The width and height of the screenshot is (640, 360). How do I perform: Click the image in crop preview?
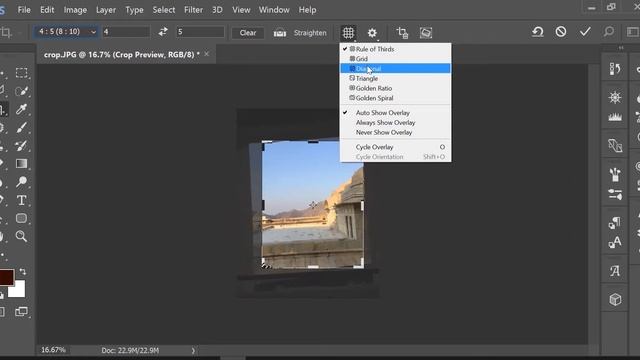(x=313, y=204)
